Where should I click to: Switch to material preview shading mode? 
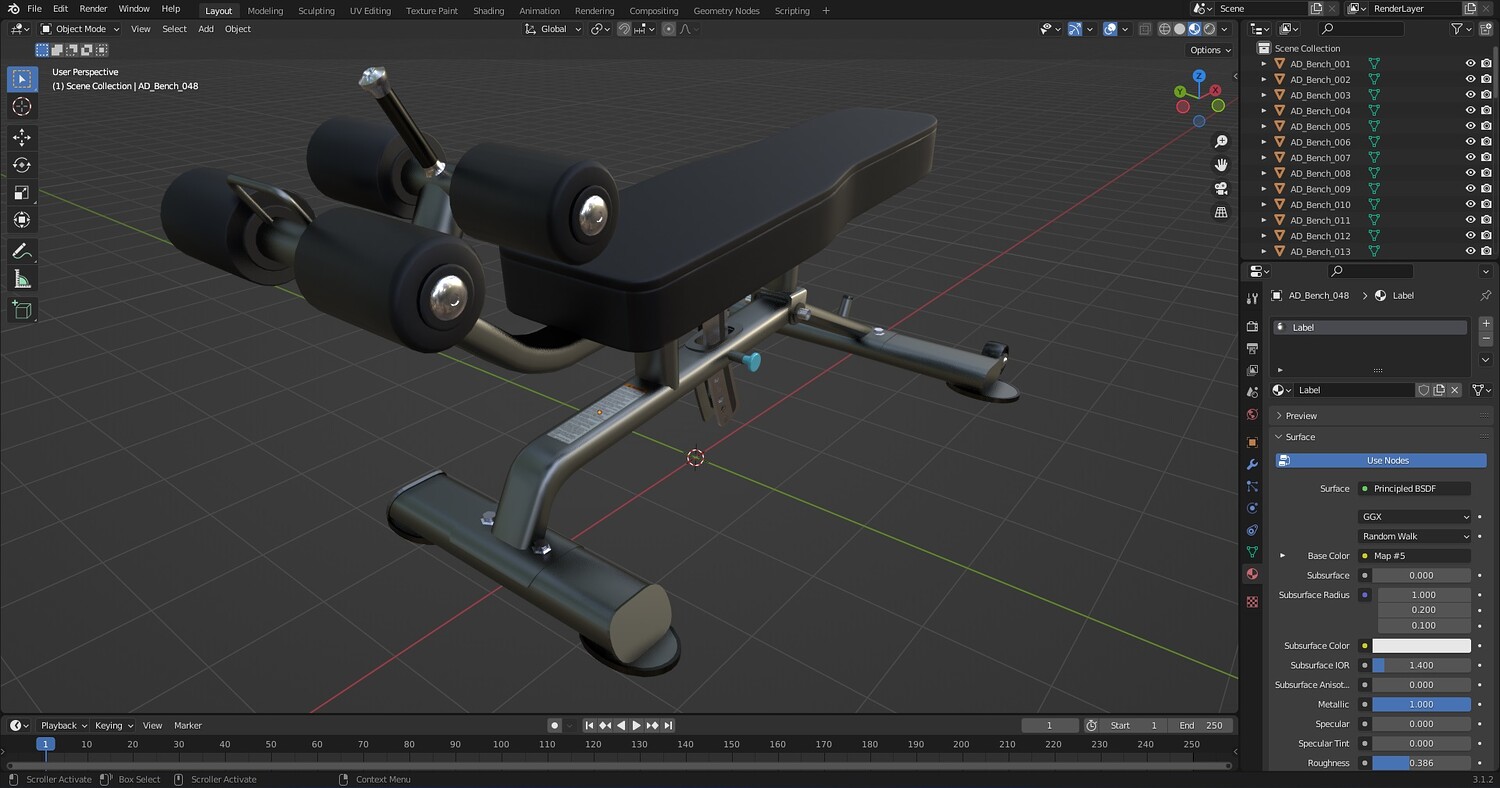[1195, 29]
